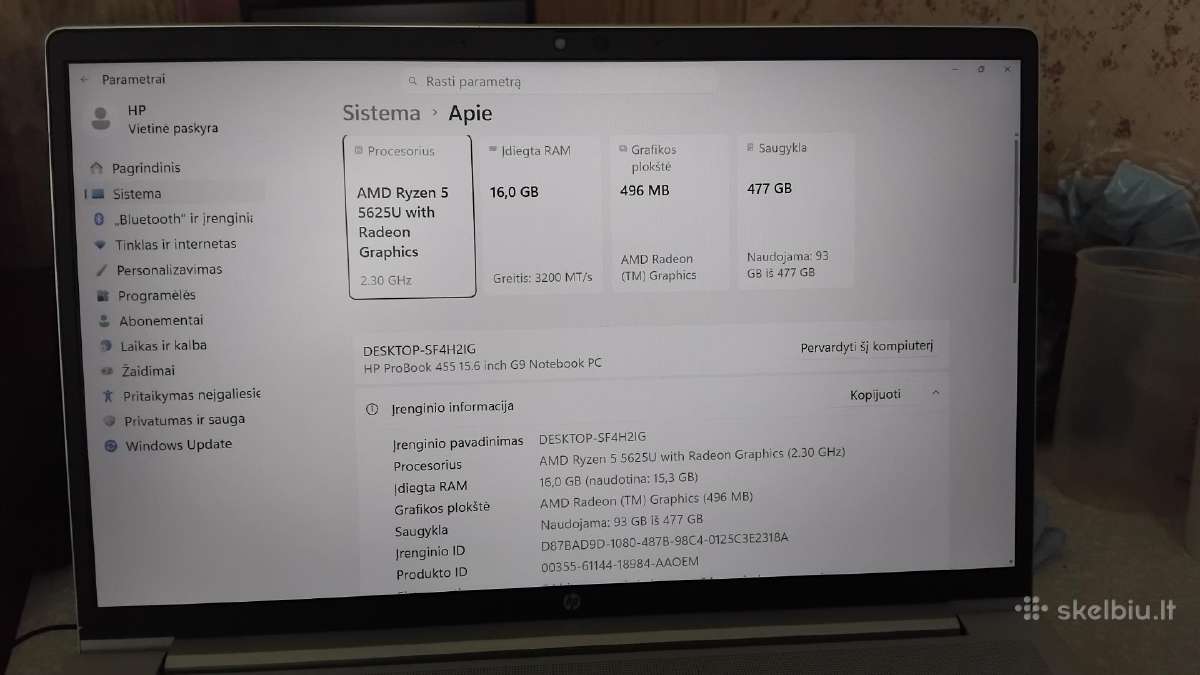1200x675 pixels.
Task: Click the Procesorius chip icon
Action: (359, 151)
